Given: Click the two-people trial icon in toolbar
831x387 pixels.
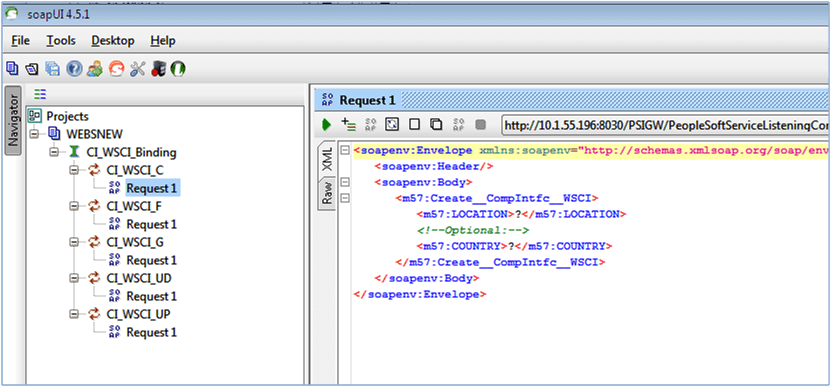Looking at the screenshot, I should pyautogui.click(x=95, y=69).
